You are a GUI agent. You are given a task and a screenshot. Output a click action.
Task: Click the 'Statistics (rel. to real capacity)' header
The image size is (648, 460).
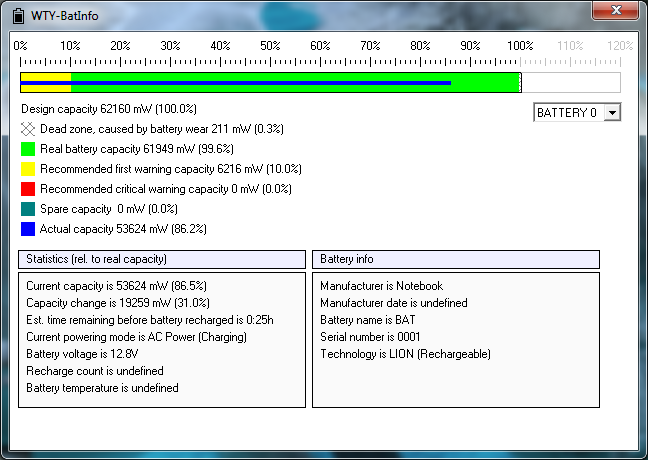click(162, 259)
